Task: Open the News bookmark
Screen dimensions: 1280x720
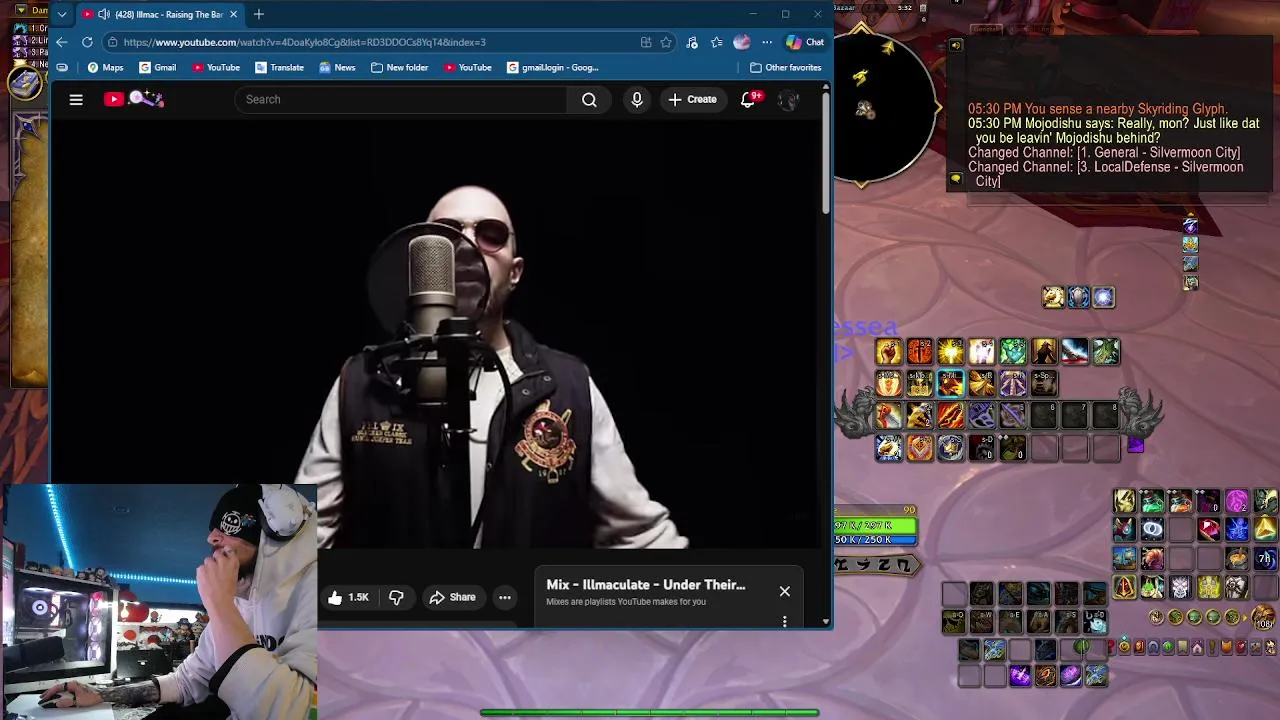Action: click(x=337, y=67)
